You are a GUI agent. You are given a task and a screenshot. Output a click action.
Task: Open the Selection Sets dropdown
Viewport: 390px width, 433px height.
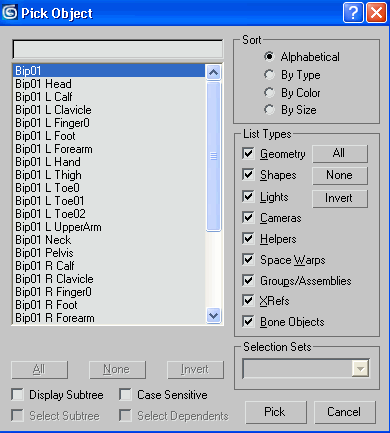(360, 369)
